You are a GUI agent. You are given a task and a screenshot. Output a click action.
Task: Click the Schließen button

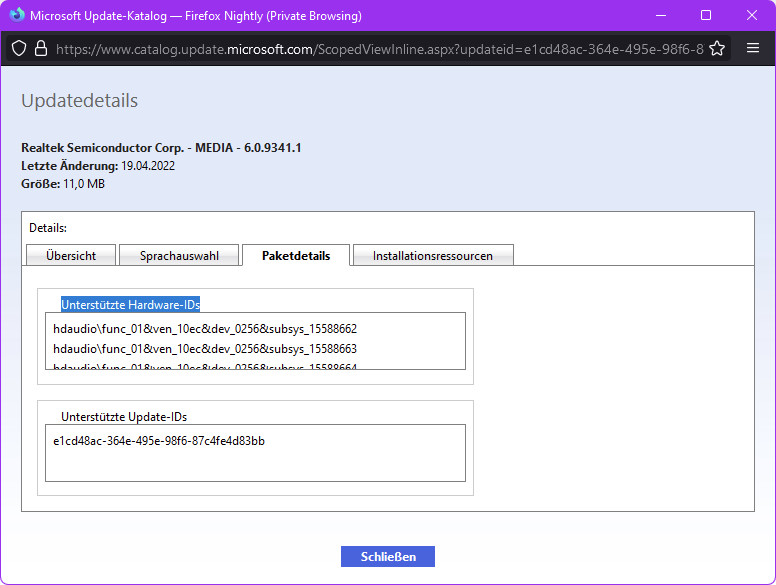388,557
